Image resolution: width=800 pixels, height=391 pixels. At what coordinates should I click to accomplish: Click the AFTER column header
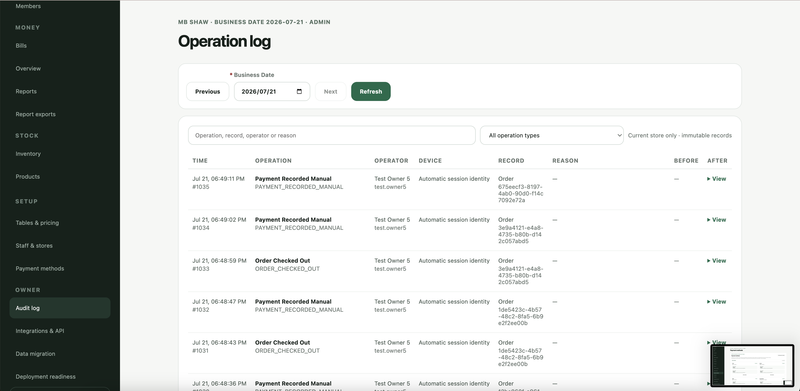click(717, 161)
